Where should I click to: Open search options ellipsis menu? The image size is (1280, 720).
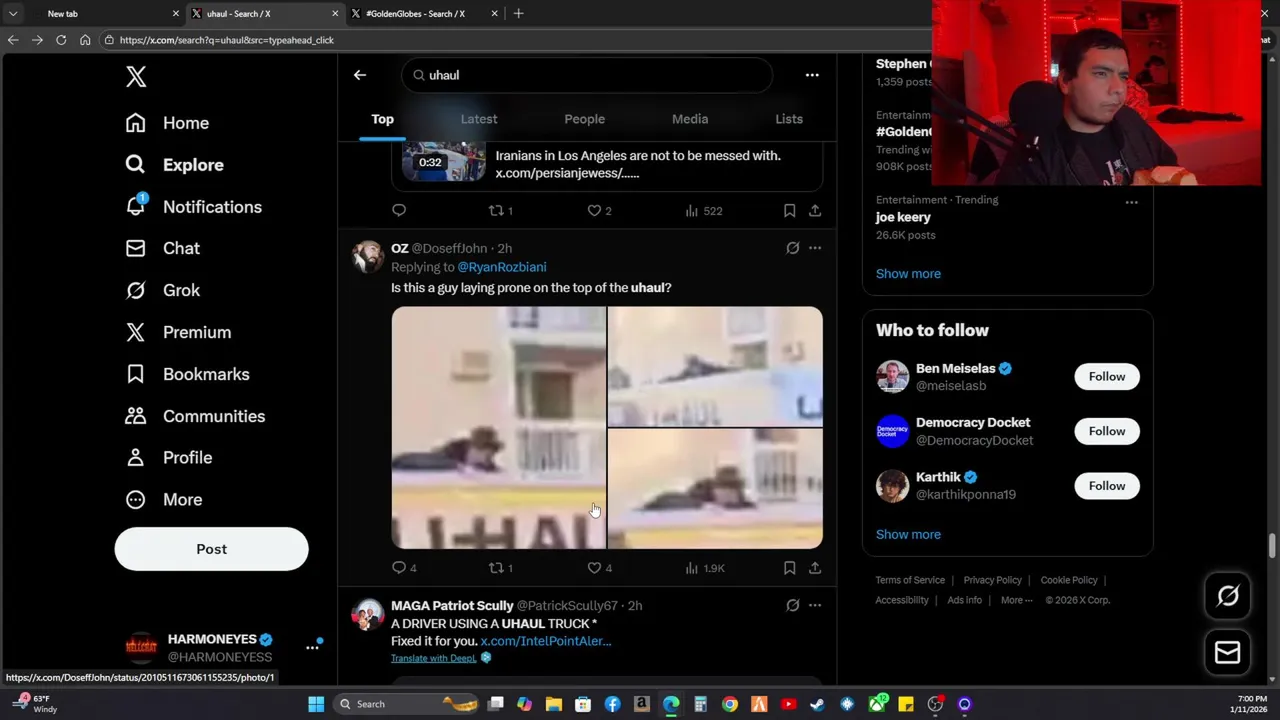[x=812, y=75]
